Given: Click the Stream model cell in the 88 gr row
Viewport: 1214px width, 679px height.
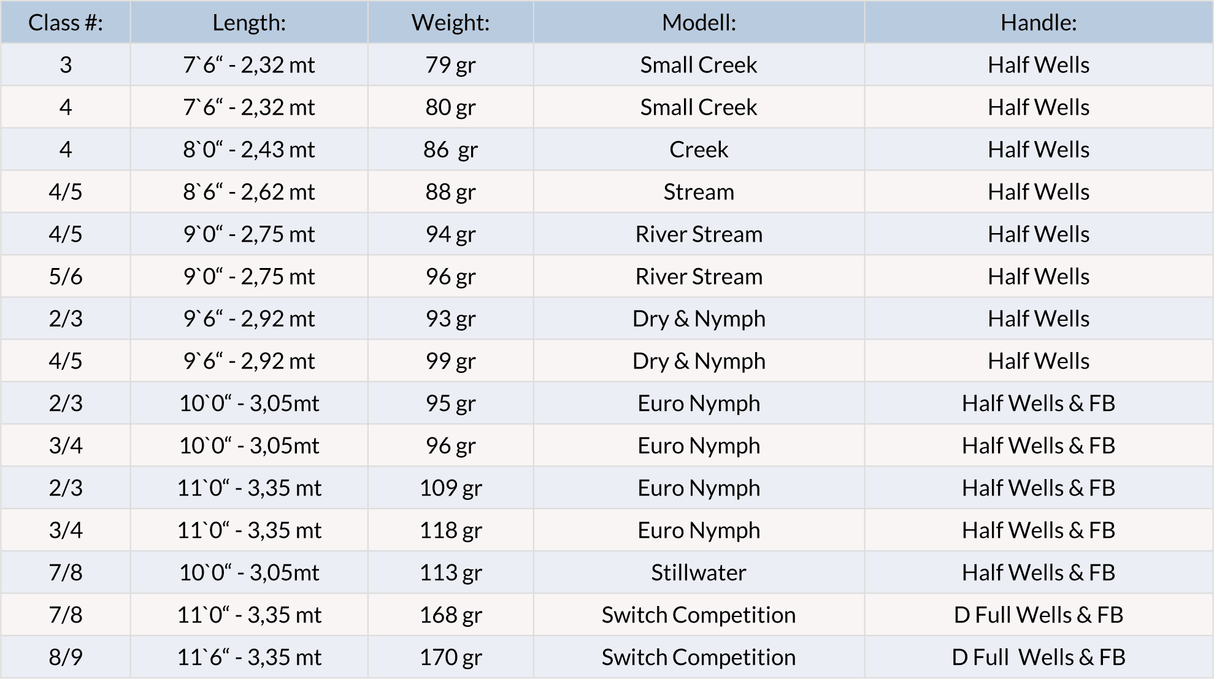Looking at the screenshot, I should pos(699,192).
